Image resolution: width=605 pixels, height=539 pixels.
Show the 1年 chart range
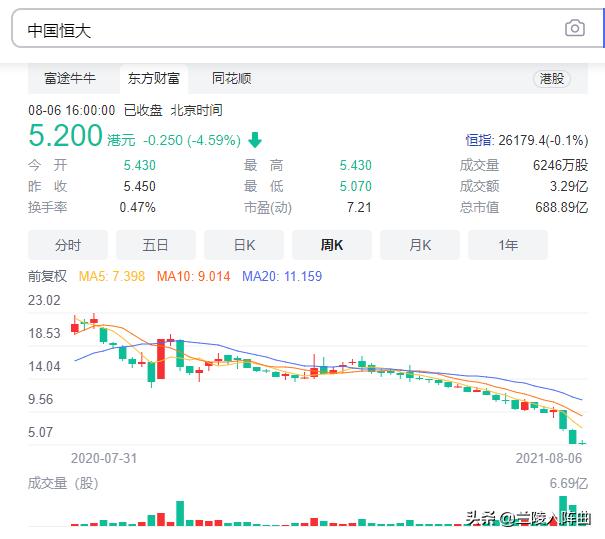point(508,245)
